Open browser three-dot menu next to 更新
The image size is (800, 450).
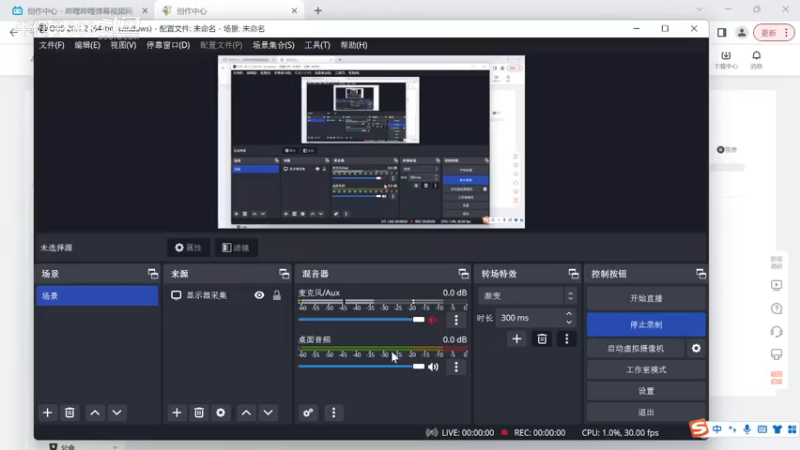786,33
